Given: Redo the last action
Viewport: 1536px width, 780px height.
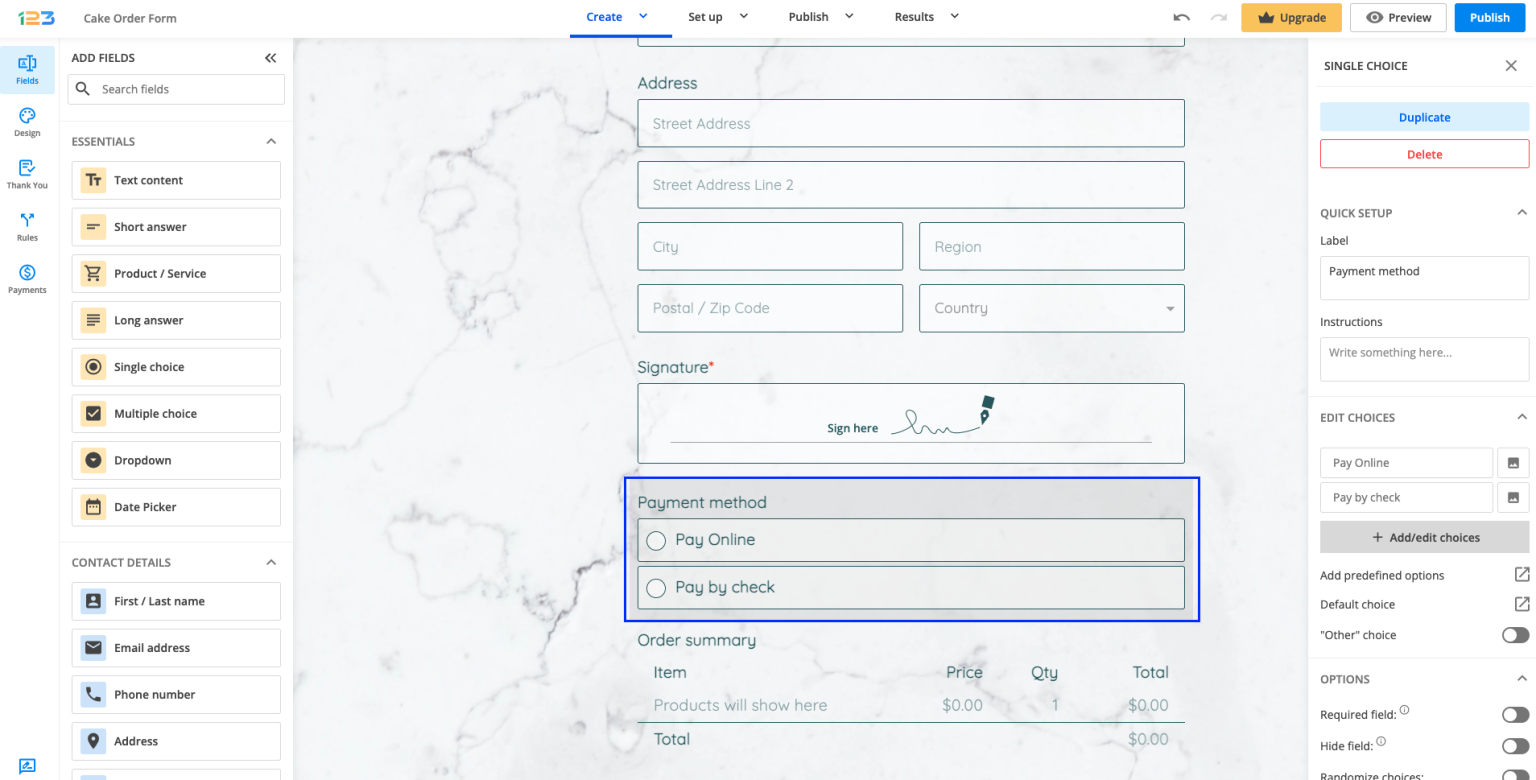Looking at the screenshot, I should click(1218, 17).
